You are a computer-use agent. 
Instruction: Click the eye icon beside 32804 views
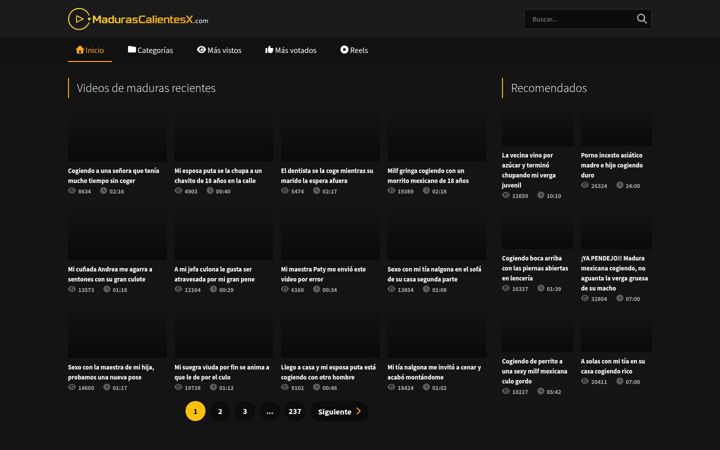pyautogui.click(x=585, y=298)
